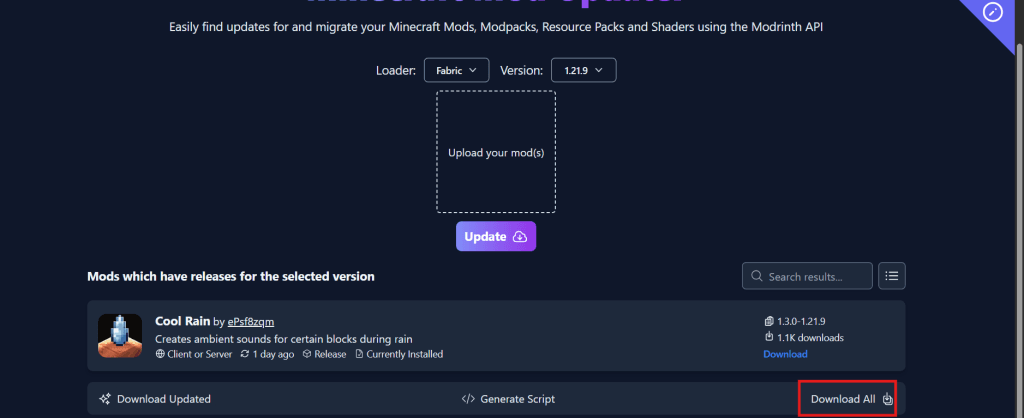The image size is (1024, 418).
Task: Toggle the list view layout button
Action: (891, 276)
